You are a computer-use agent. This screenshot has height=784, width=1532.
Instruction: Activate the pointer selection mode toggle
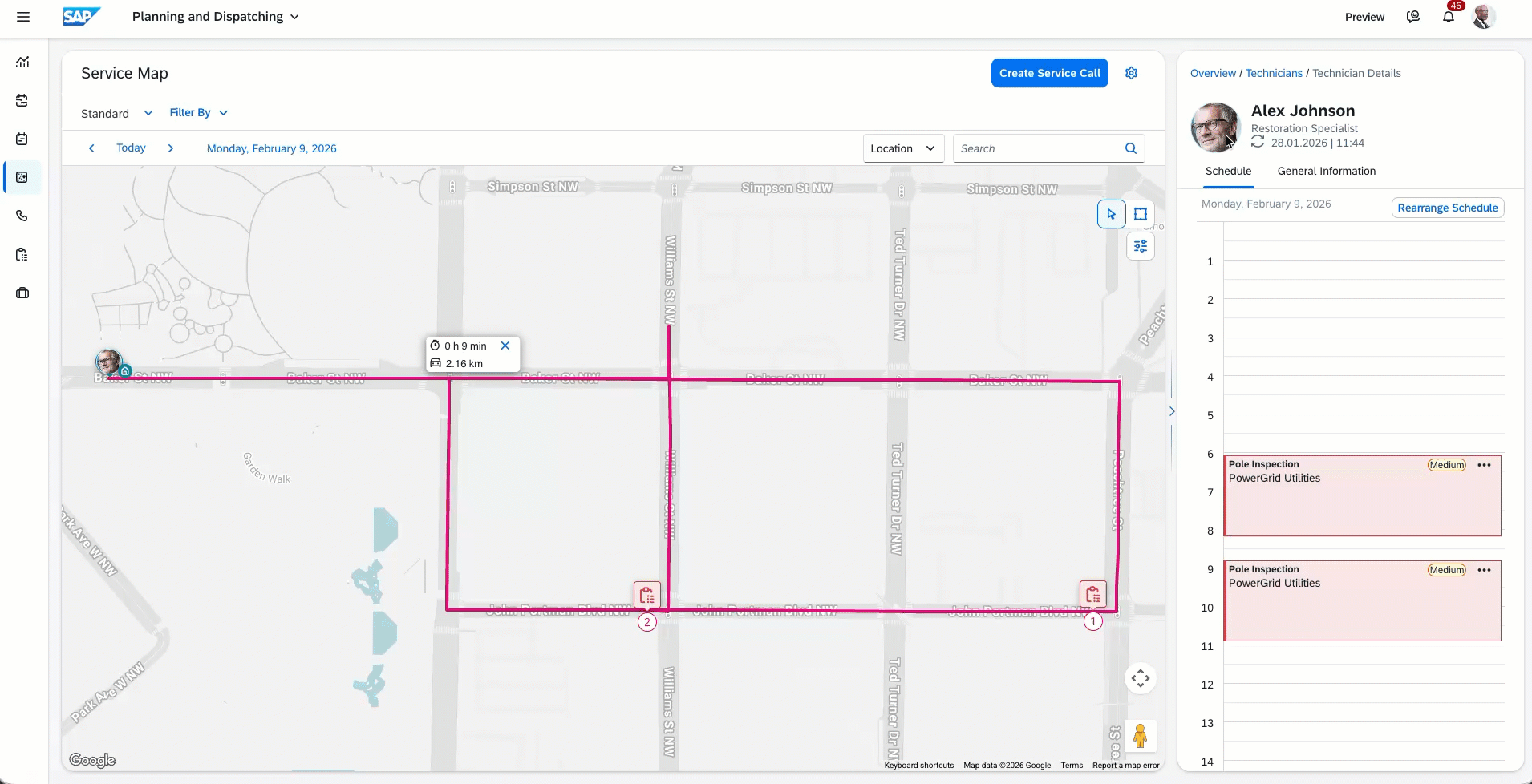(x=1112, y=214)
